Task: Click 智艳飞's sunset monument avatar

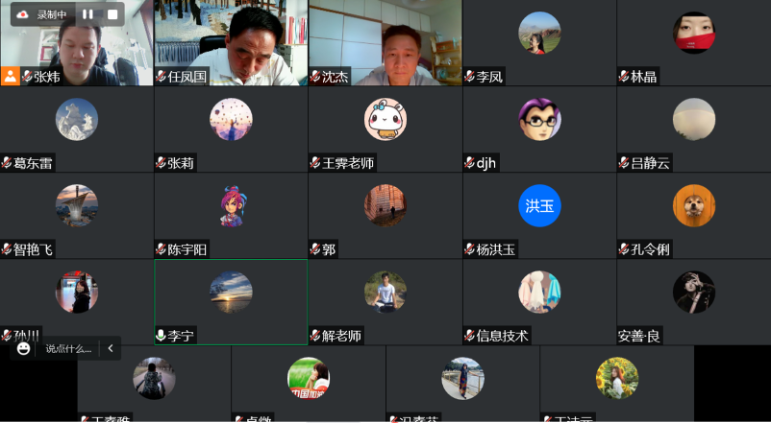Action: (x=77, y=206)
